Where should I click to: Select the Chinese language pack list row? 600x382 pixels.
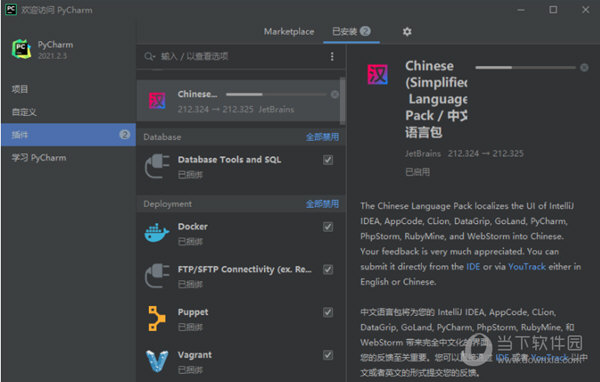(x=238, y=101)
